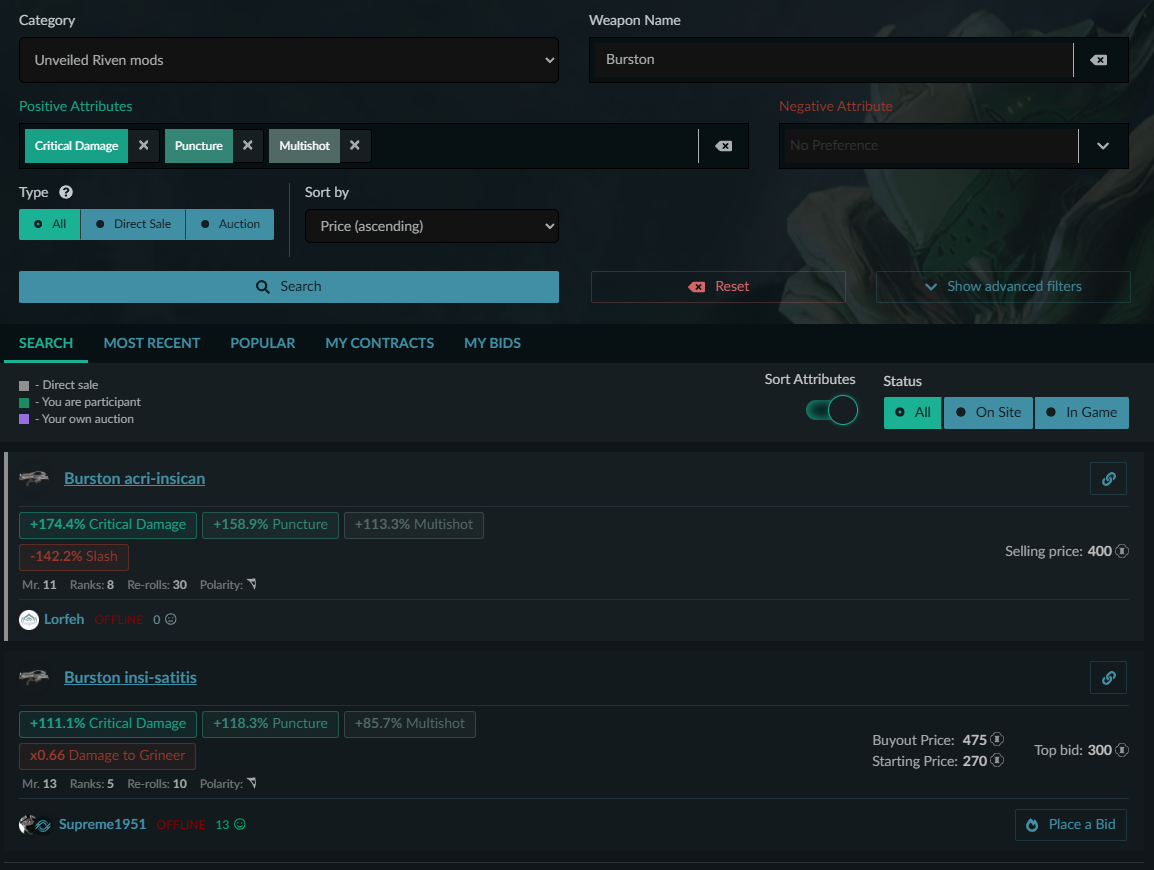
Task: Click Burston insi-satitis weapon thumbnail
Action: point(34,677)
